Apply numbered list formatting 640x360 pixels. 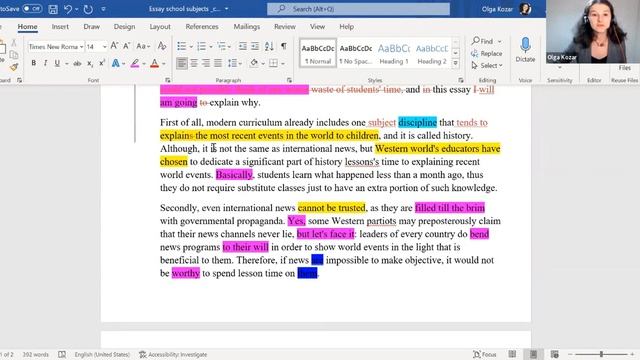tap(202, 46)
